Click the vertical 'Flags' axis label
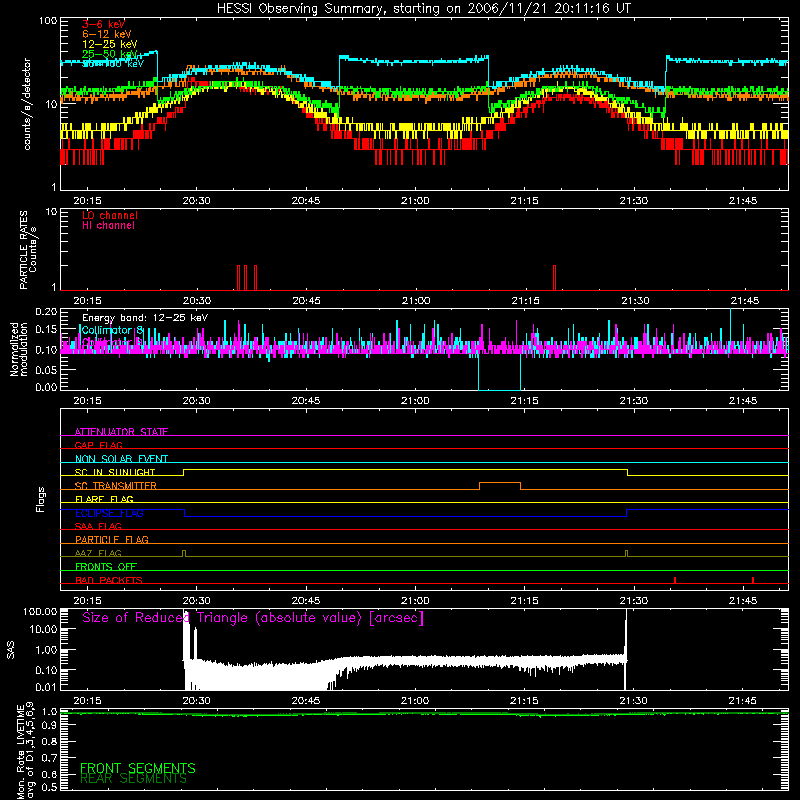This screenshot has height=800, width=800. (x=41, y=499)
